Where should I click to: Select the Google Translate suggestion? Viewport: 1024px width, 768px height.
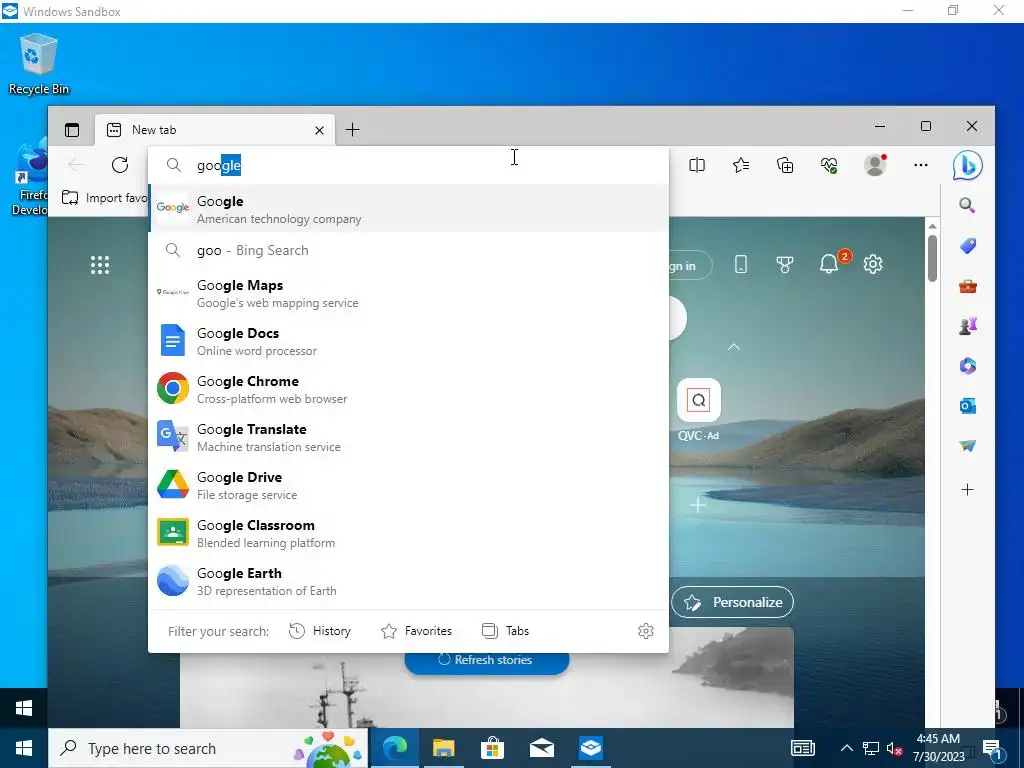[x=409, y=438]
